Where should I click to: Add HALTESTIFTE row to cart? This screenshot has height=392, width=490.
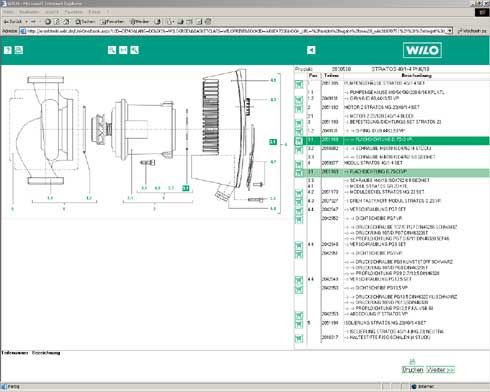[x=299, y=339]
